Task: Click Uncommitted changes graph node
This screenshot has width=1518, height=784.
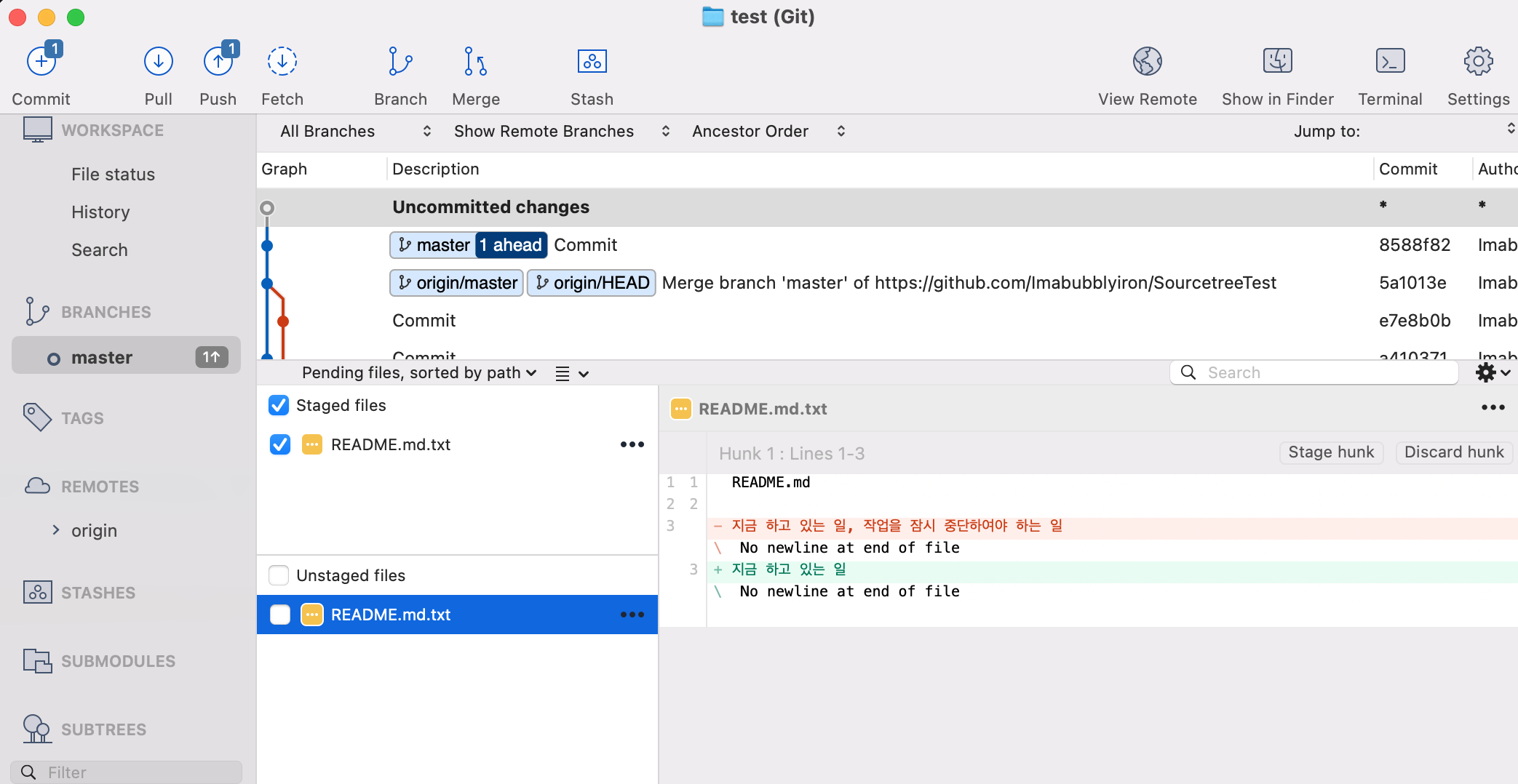Action: tap(267, 208)
